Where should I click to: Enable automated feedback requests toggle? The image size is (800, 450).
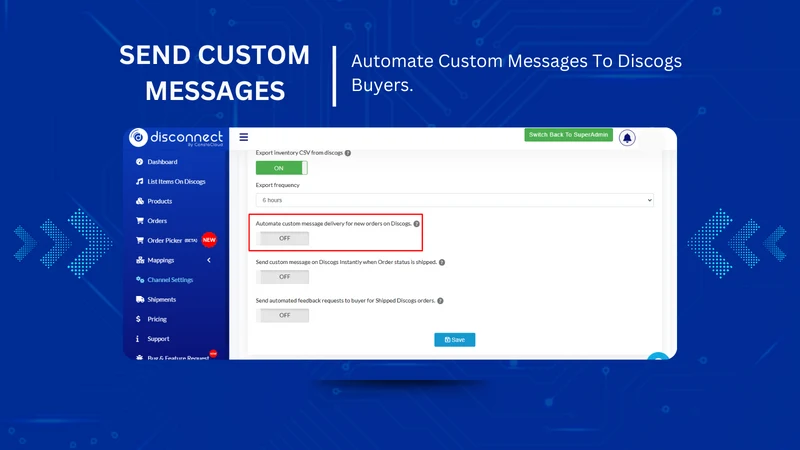[x=282, y=315]
